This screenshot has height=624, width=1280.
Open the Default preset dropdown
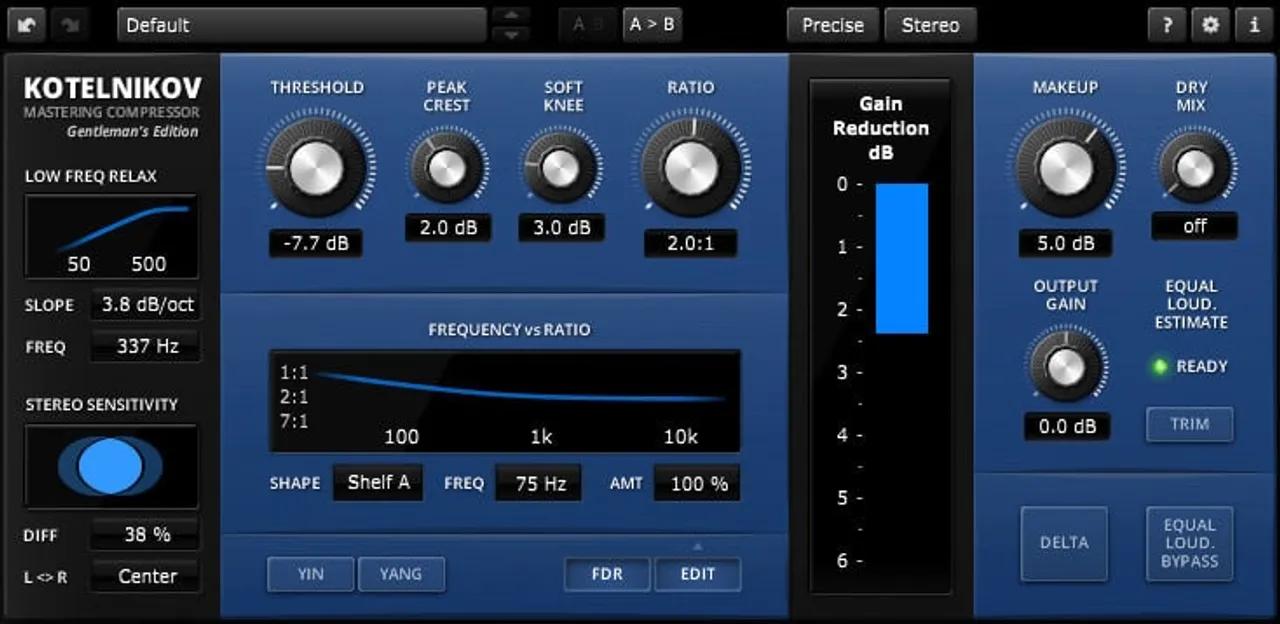point(302,25)
